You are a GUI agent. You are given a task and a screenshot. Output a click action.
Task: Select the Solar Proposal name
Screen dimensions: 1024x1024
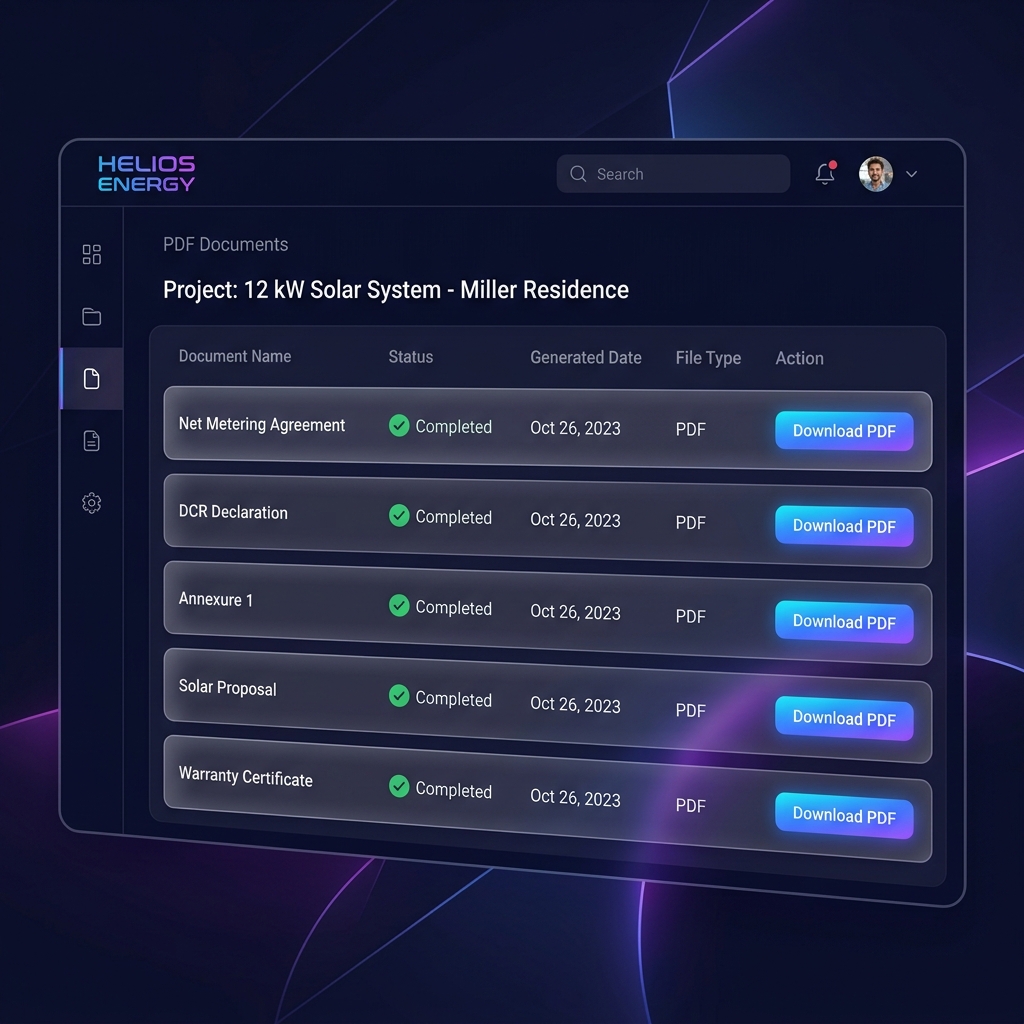click(x=227, y=688)
